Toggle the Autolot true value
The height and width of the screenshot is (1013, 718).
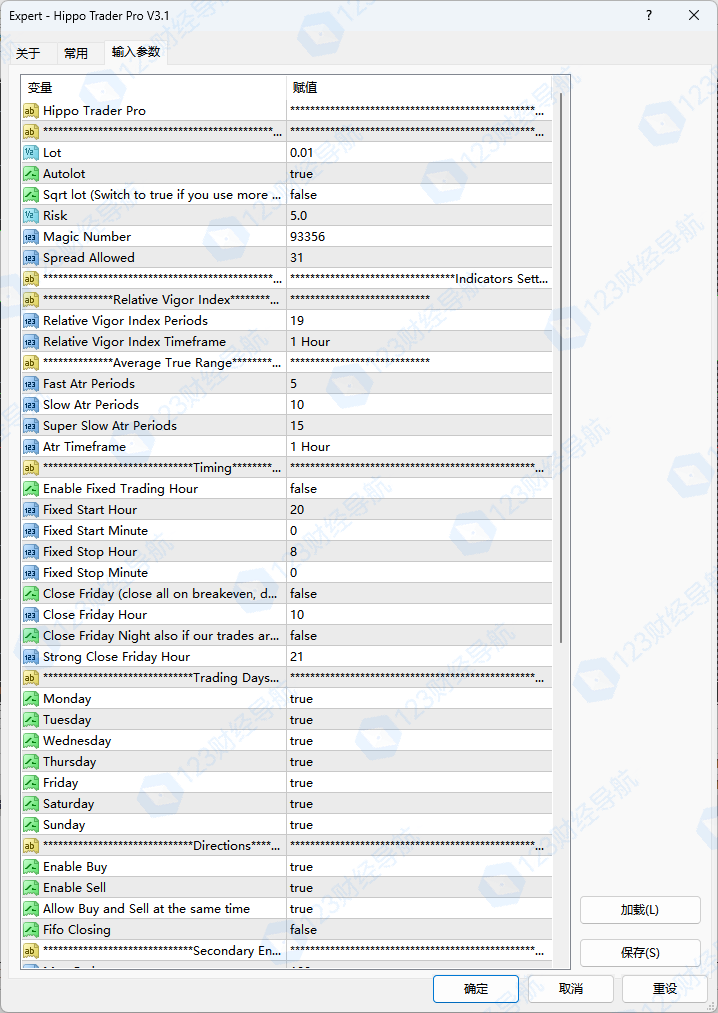[419, 174]
